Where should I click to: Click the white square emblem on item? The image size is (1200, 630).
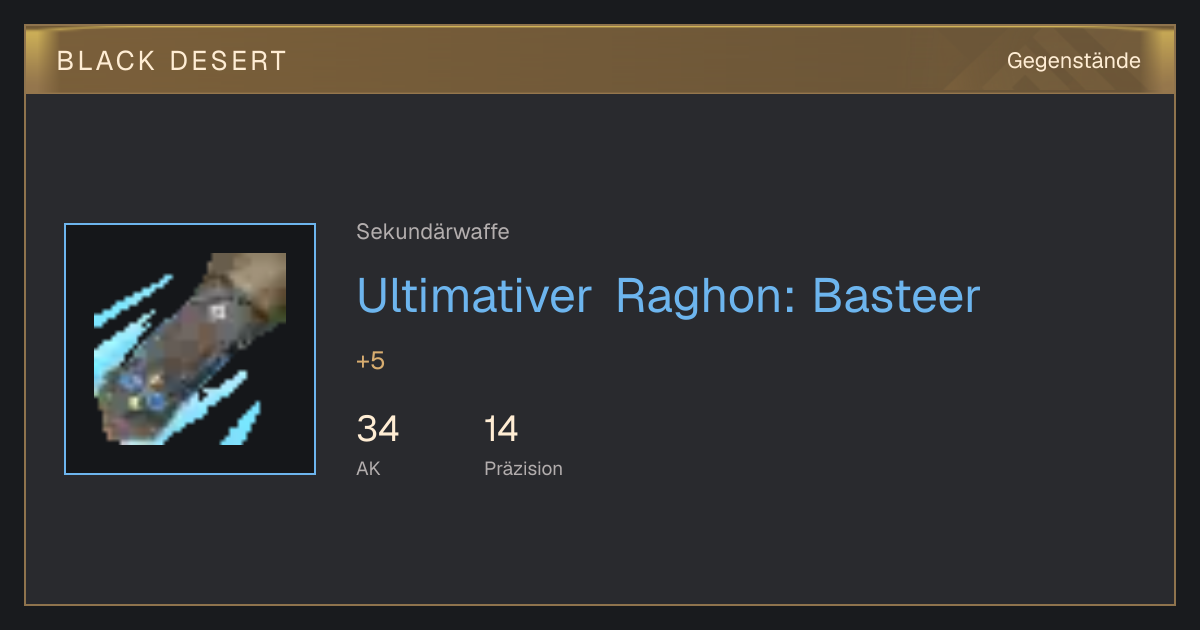click(x=217, y=312)
